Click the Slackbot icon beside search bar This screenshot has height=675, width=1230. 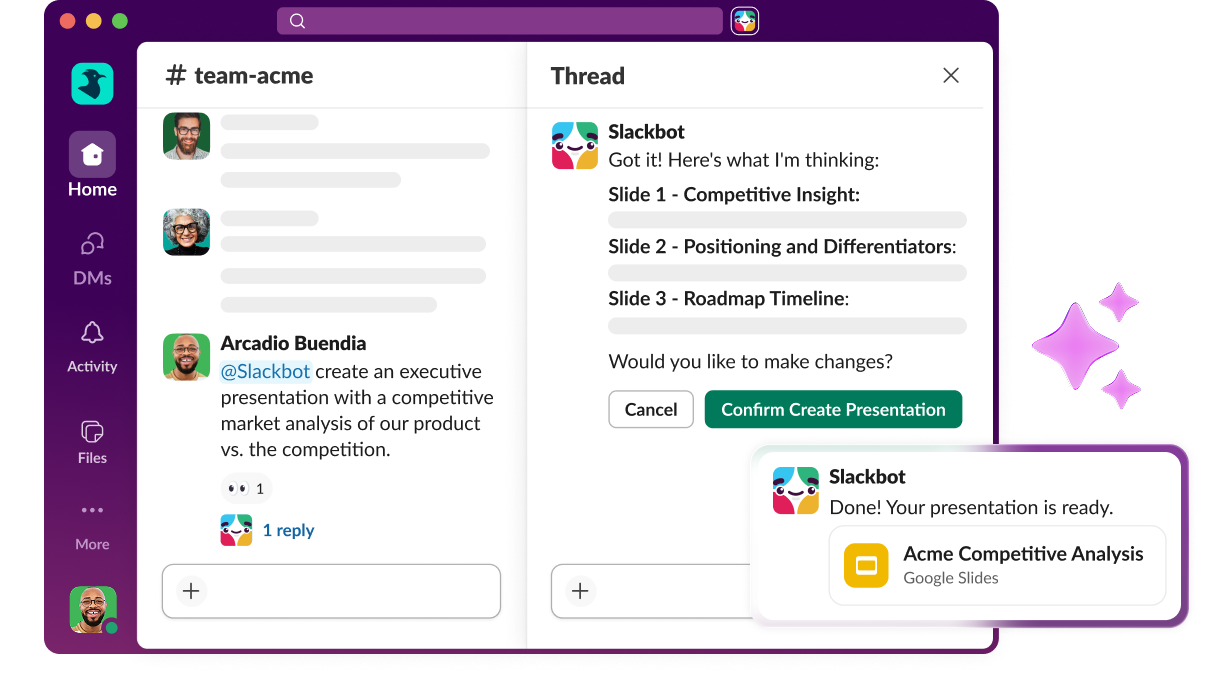(x=745, y=21)
